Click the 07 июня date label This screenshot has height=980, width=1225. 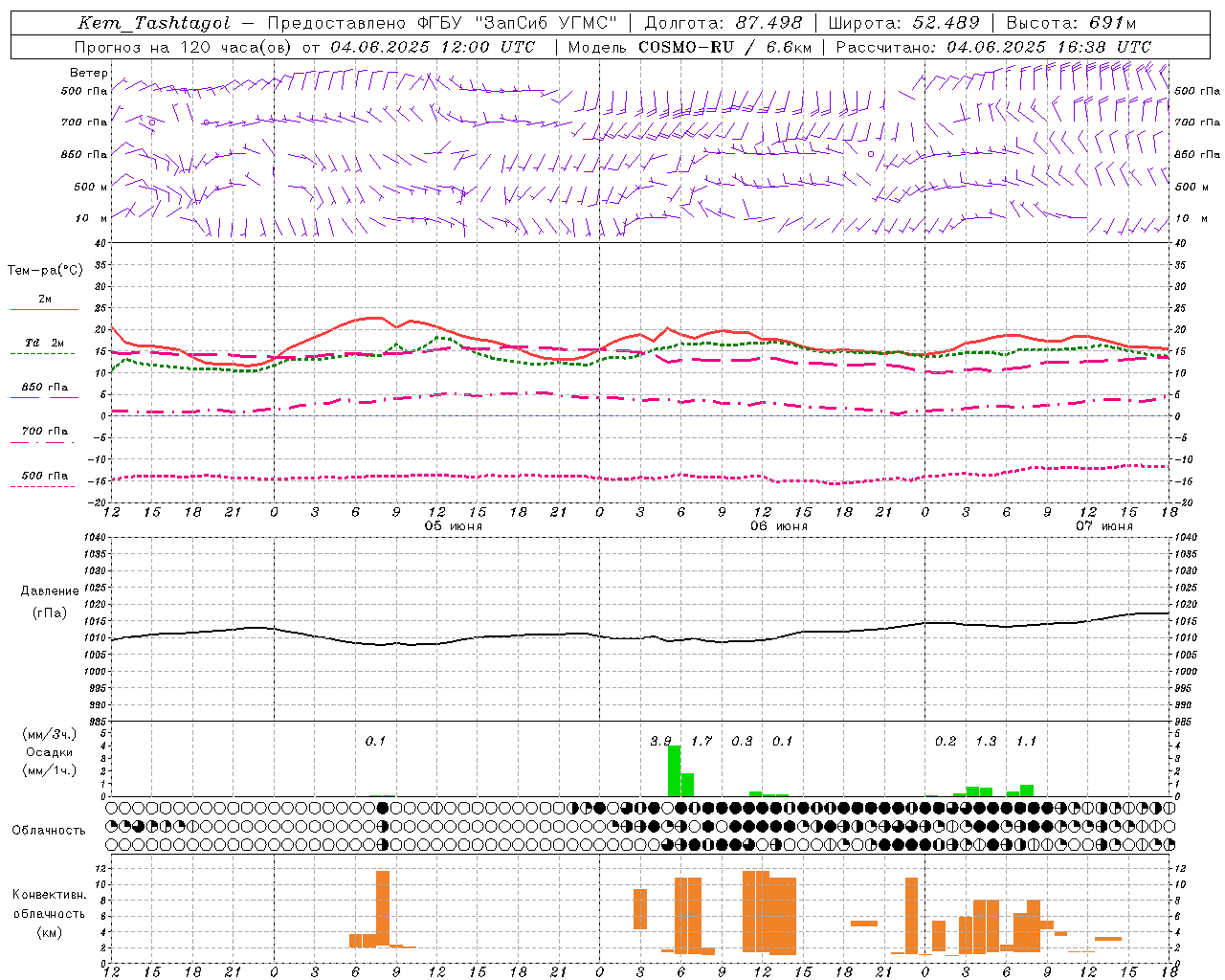point(1104,526)
